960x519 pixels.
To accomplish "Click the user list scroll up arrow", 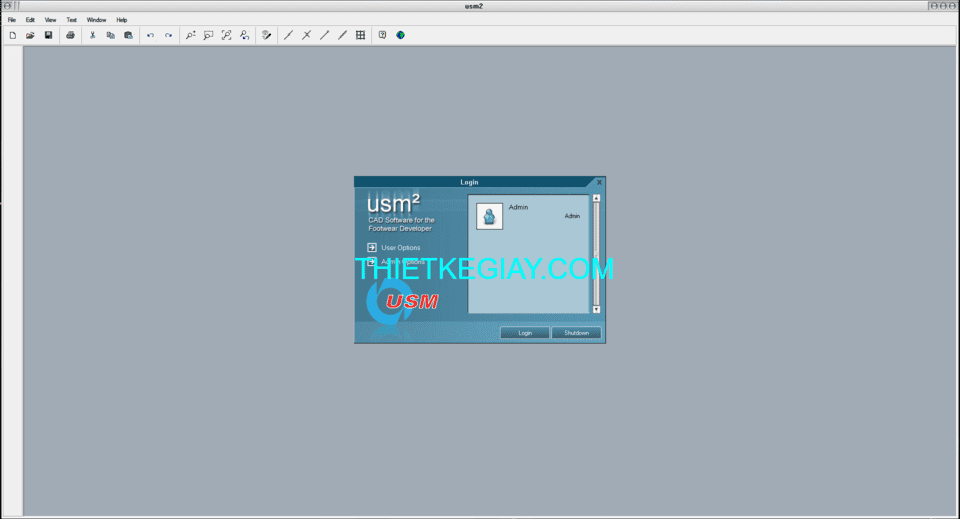I will [x=596, y=198].
